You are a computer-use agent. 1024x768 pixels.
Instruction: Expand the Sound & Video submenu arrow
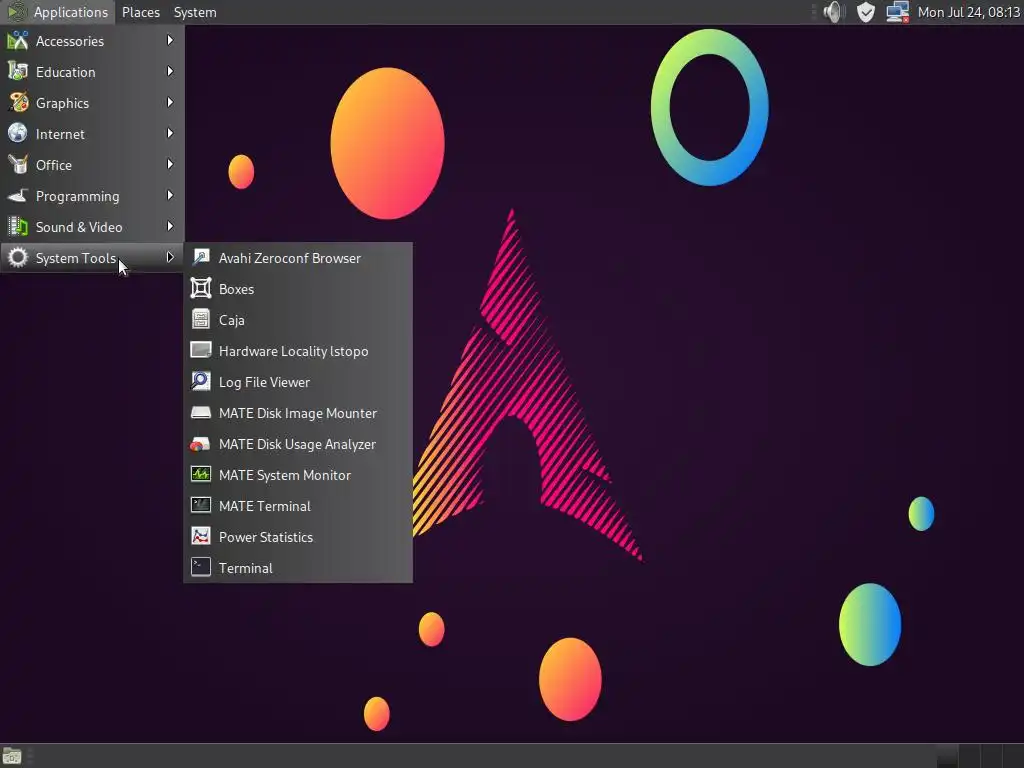tap(170, 227)
